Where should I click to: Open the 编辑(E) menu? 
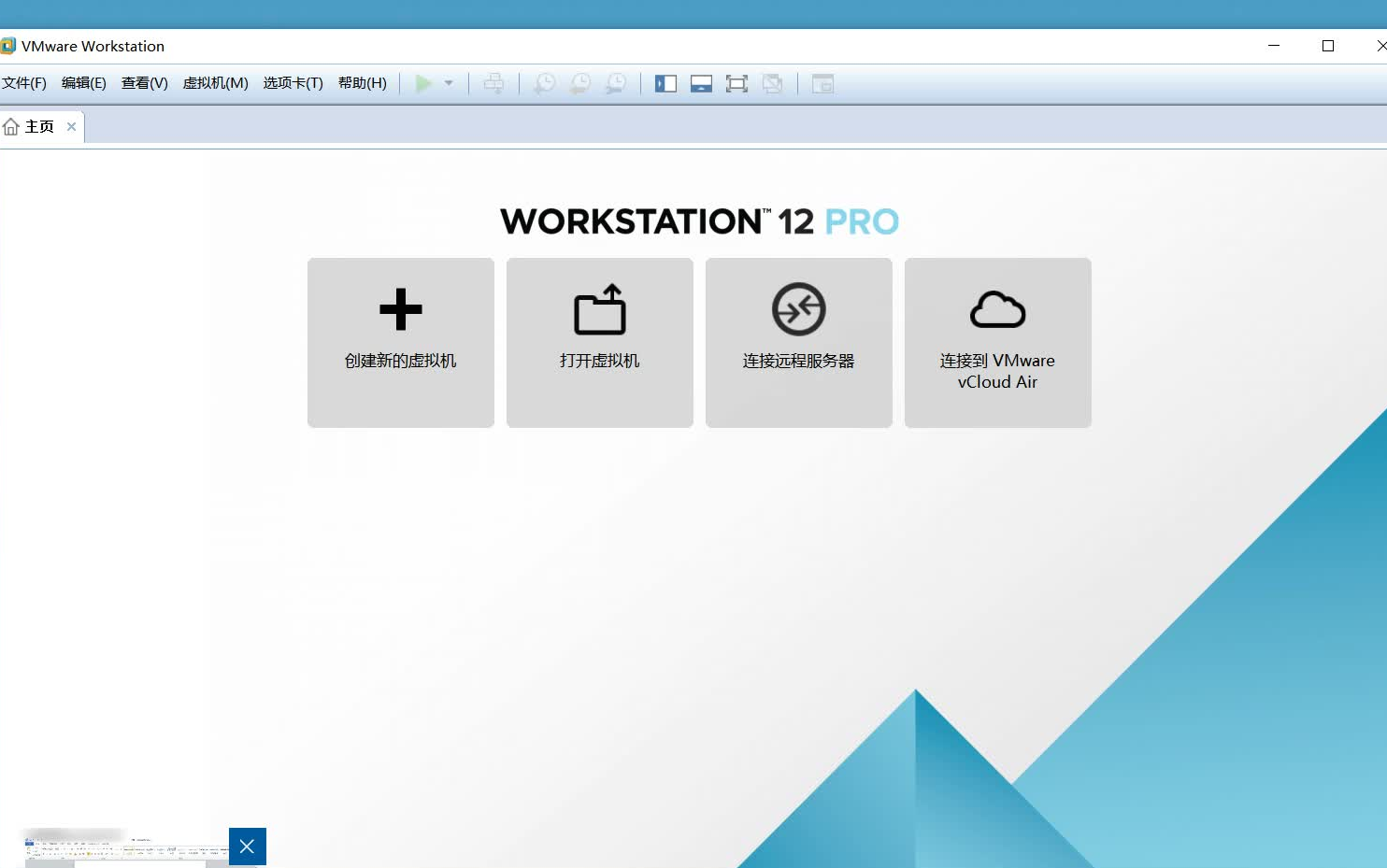(84, 83)
